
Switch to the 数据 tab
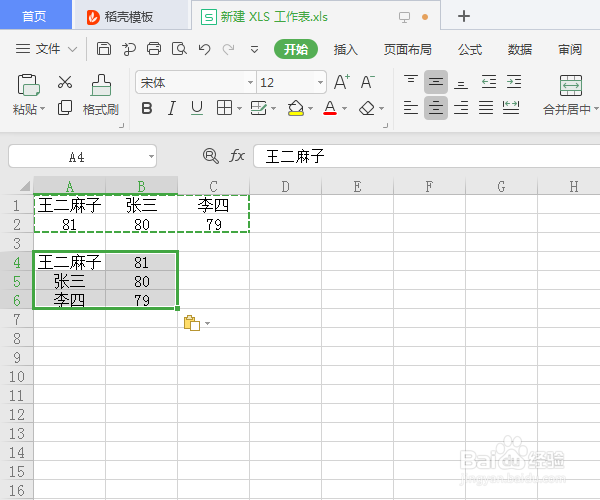point(520,49)
